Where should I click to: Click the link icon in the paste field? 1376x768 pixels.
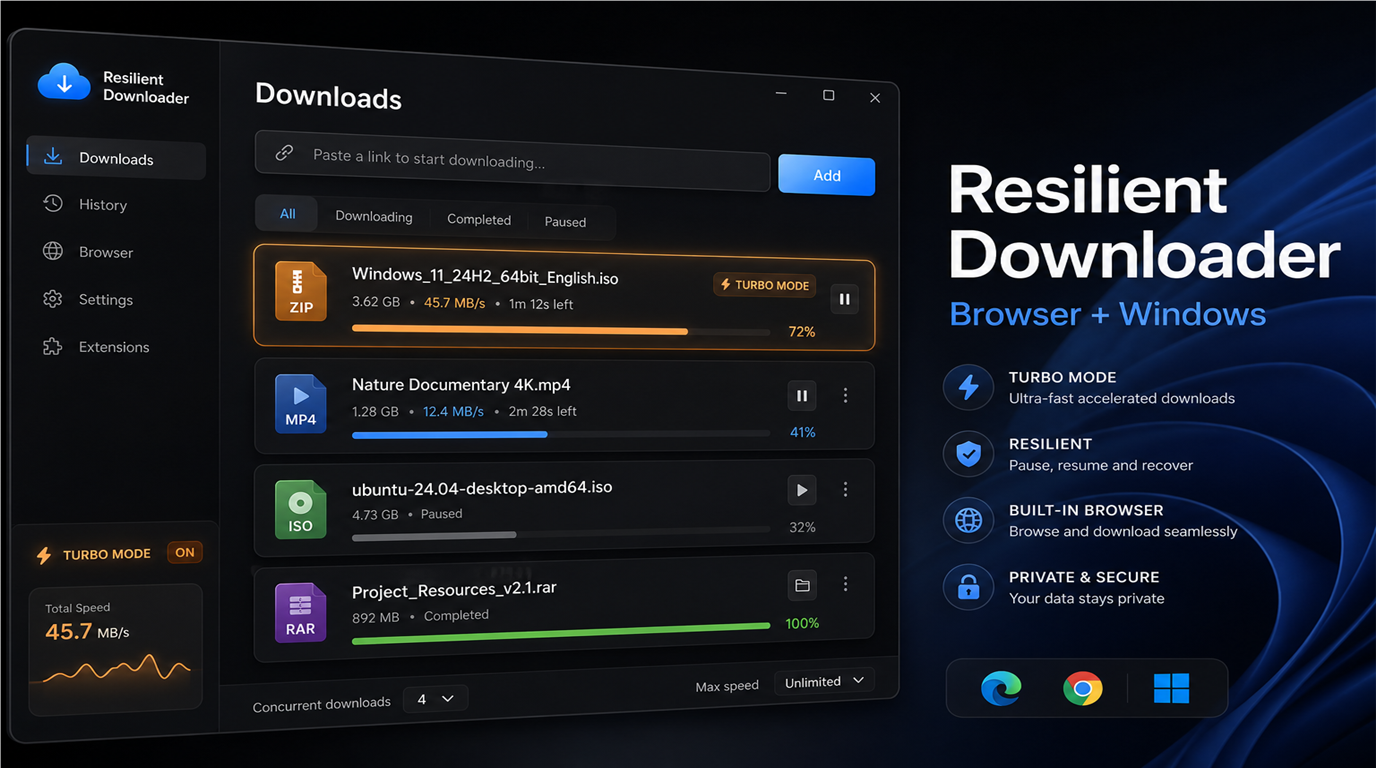pos(284,153)
